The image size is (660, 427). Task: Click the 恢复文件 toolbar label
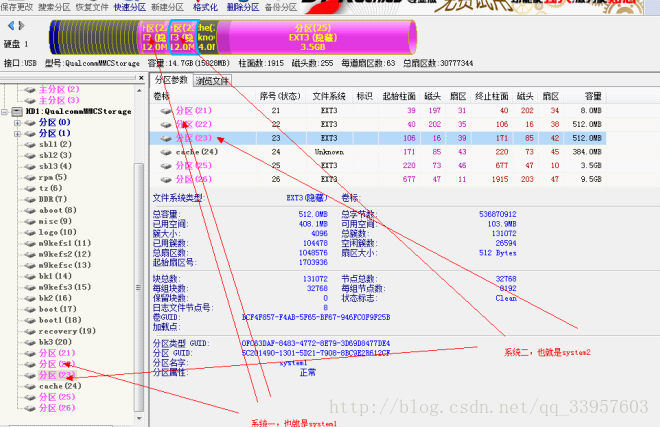[x=92, y=7]
